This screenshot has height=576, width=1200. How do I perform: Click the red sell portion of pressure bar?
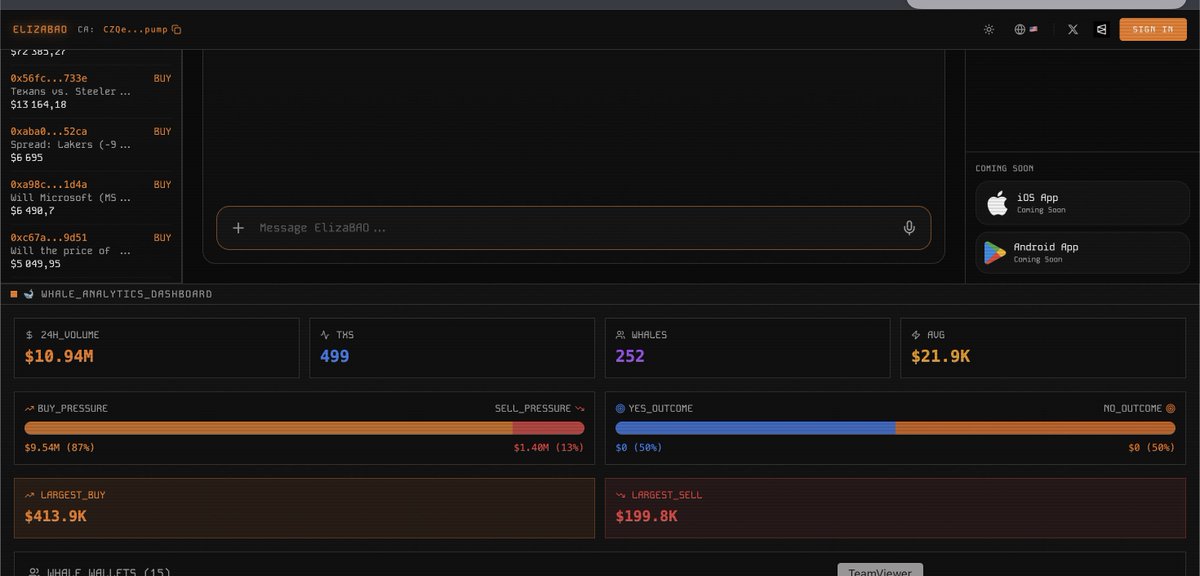pyautogui.click(x=548, y=428)
